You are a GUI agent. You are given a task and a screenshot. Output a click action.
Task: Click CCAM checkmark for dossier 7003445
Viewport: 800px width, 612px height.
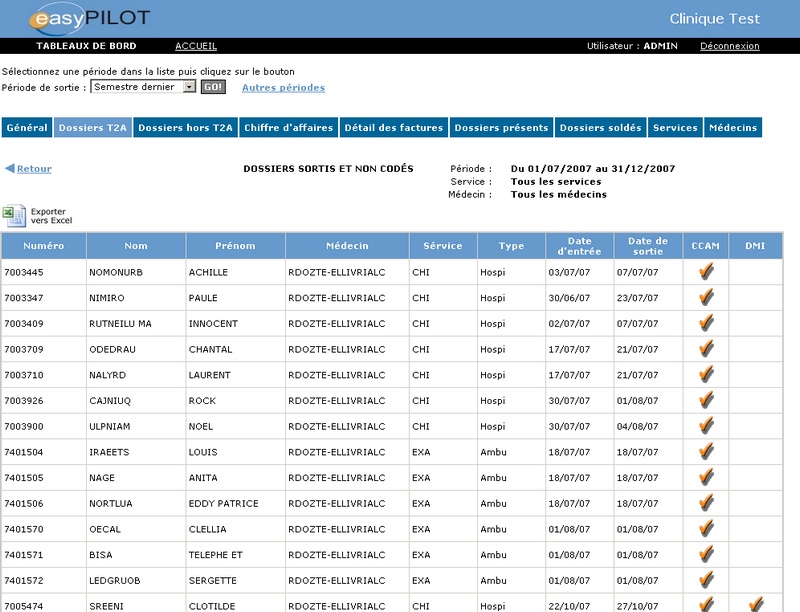(x=706, y=271)
